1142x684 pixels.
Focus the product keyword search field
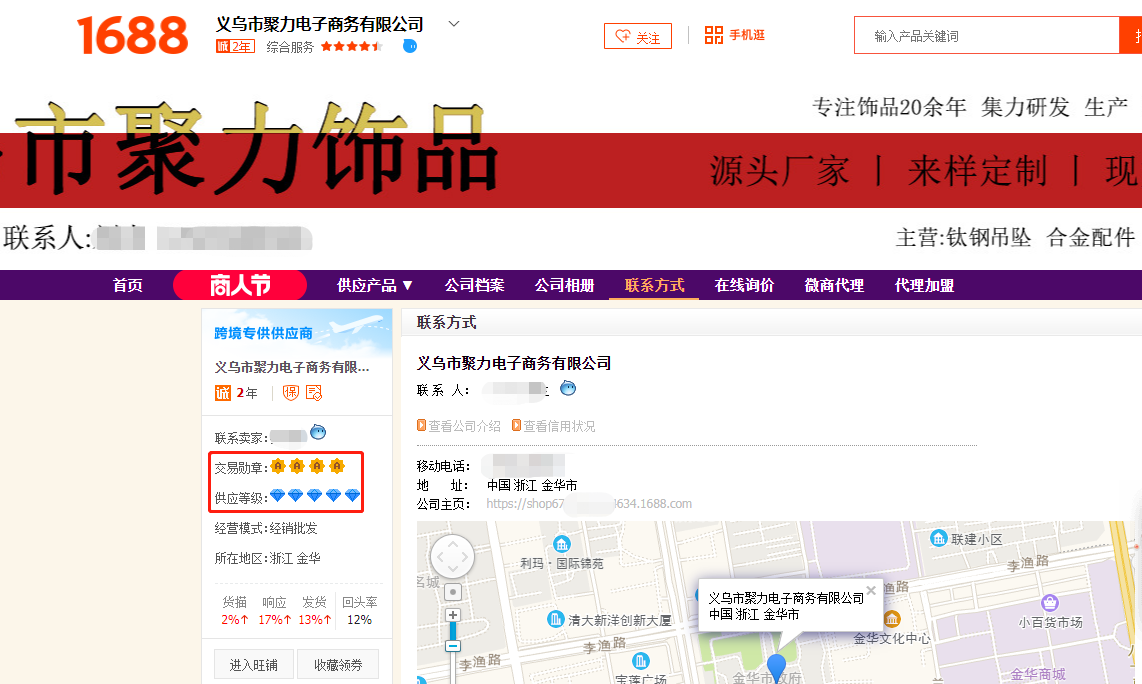coord(986,35)
